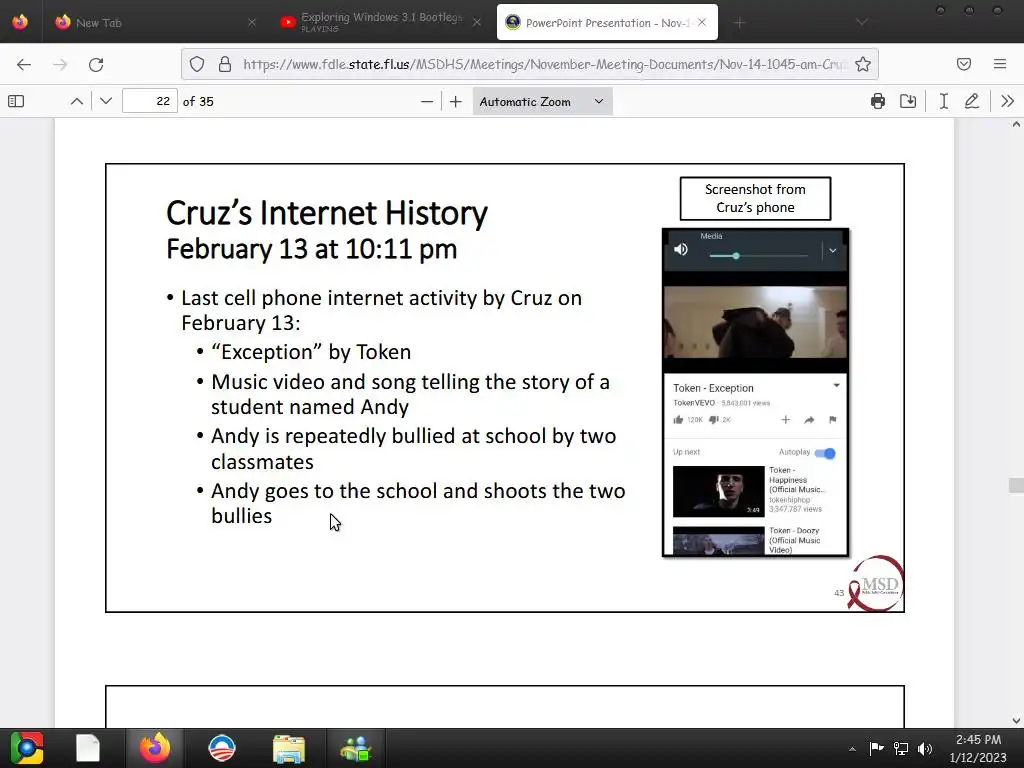Image resolution: width=1024 pixels, height=768 pixels.
Task: Show hidden system tray icons
Action: (x=852, y=749)
